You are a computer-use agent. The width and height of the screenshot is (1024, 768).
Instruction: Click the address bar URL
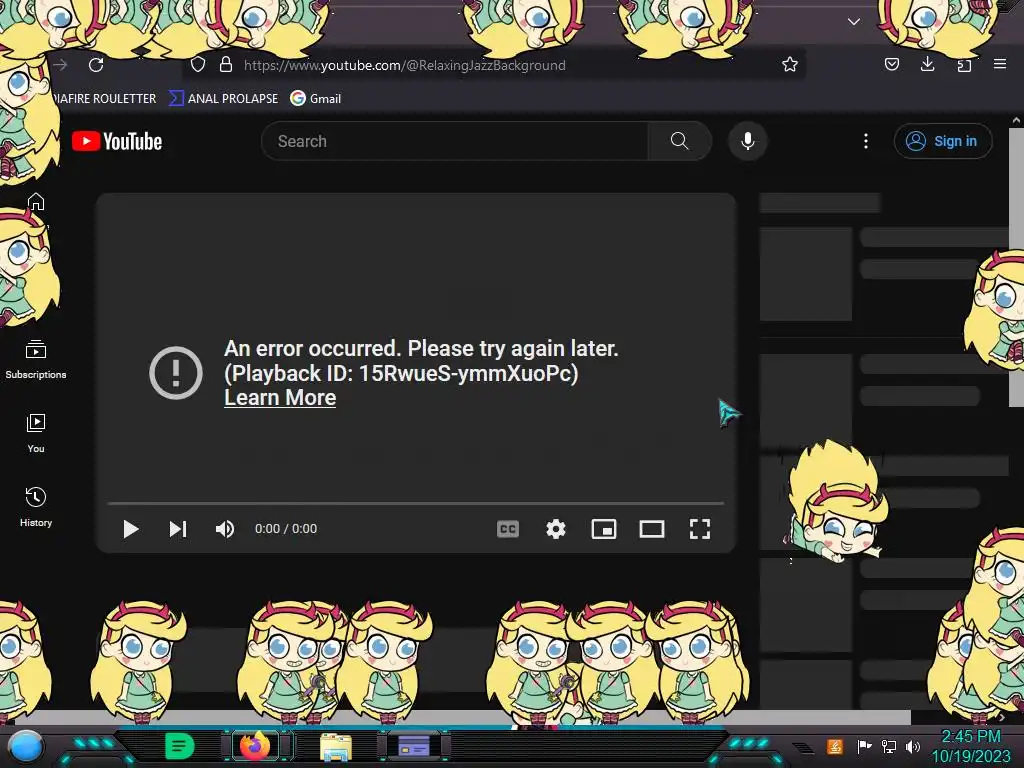[x=404, y=65]
